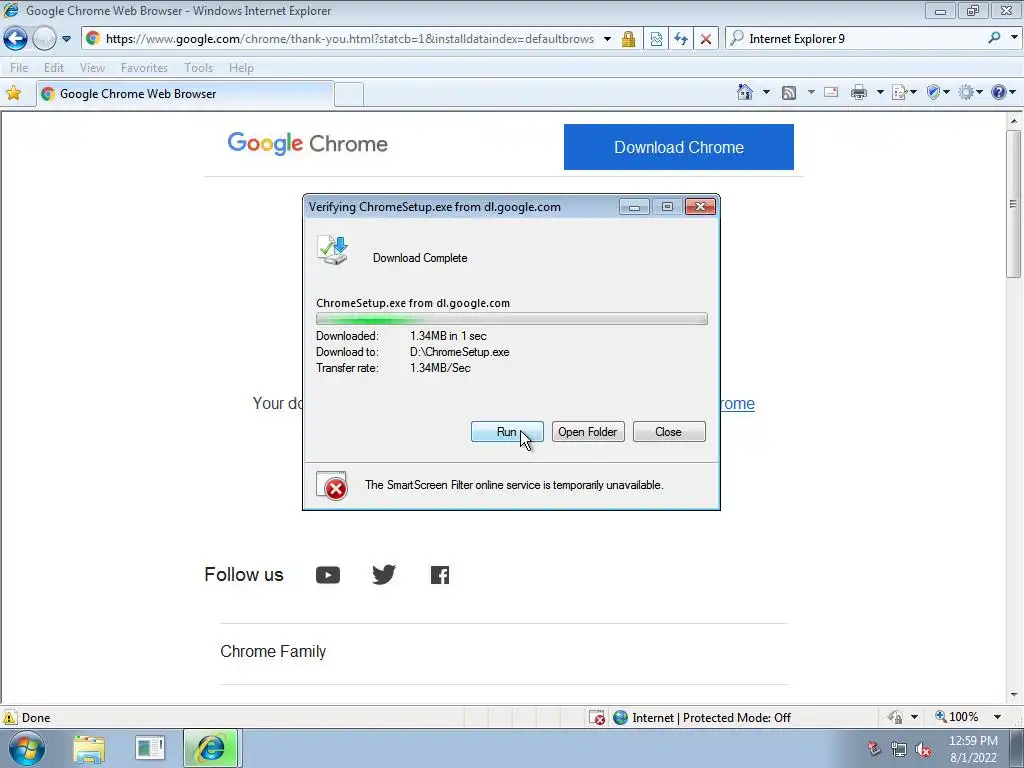Click the IE Forward navigation button
This screenshot has width=1024, height=768.
click(44, 39)
